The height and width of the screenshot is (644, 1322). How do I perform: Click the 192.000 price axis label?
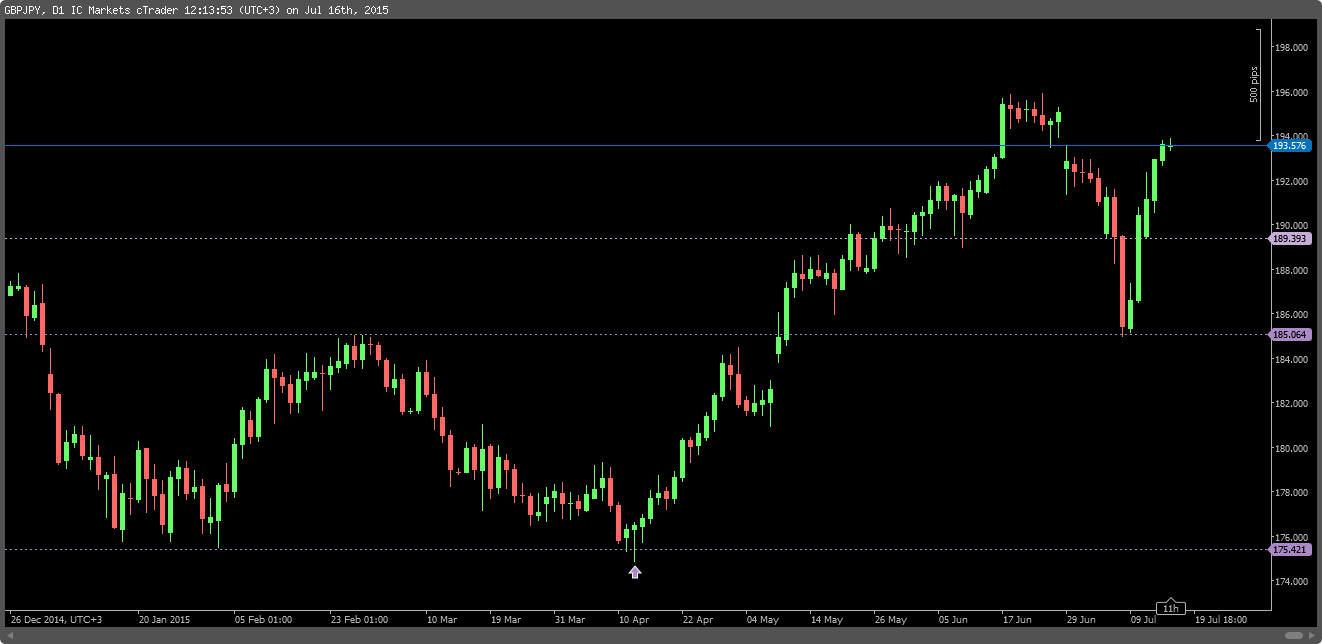[x=1290, y=181]
